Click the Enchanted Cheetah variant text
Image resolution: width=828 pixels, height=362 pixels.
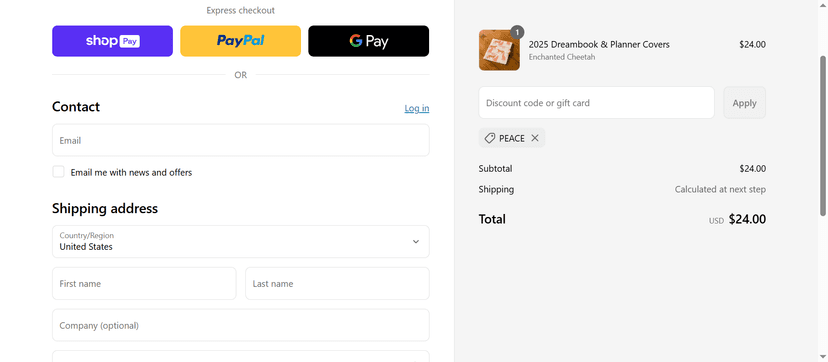pyautogui.click(x=562, y=57)
